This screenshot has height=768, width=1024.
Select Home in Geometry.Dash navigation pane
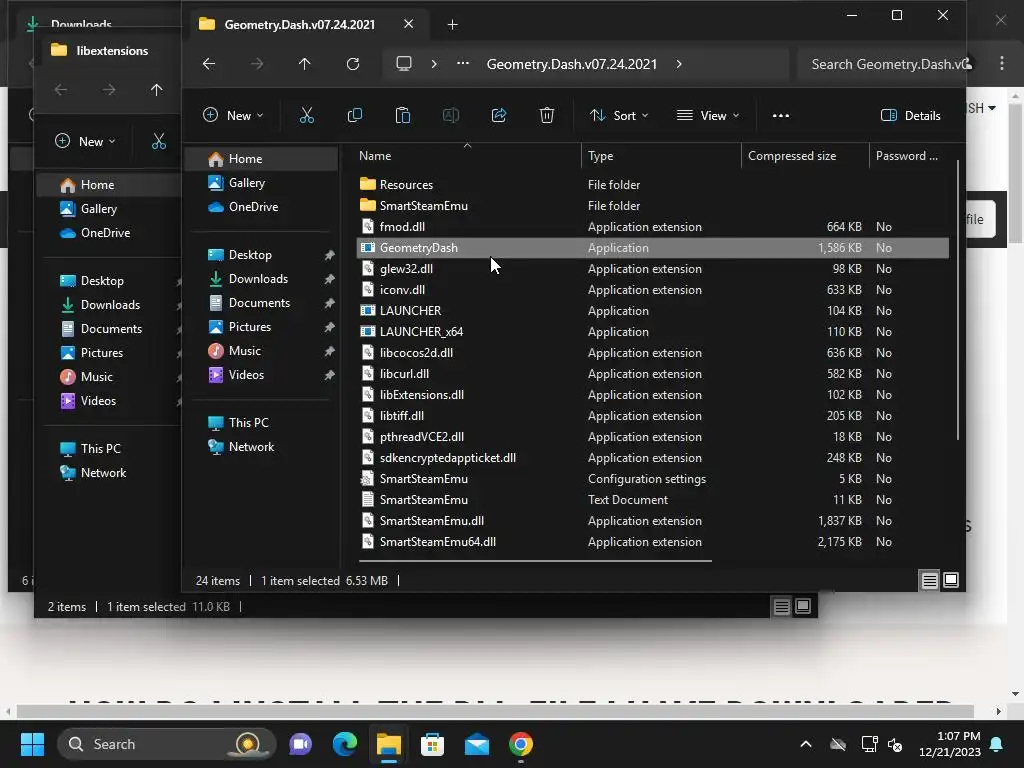tap(261, 159)
